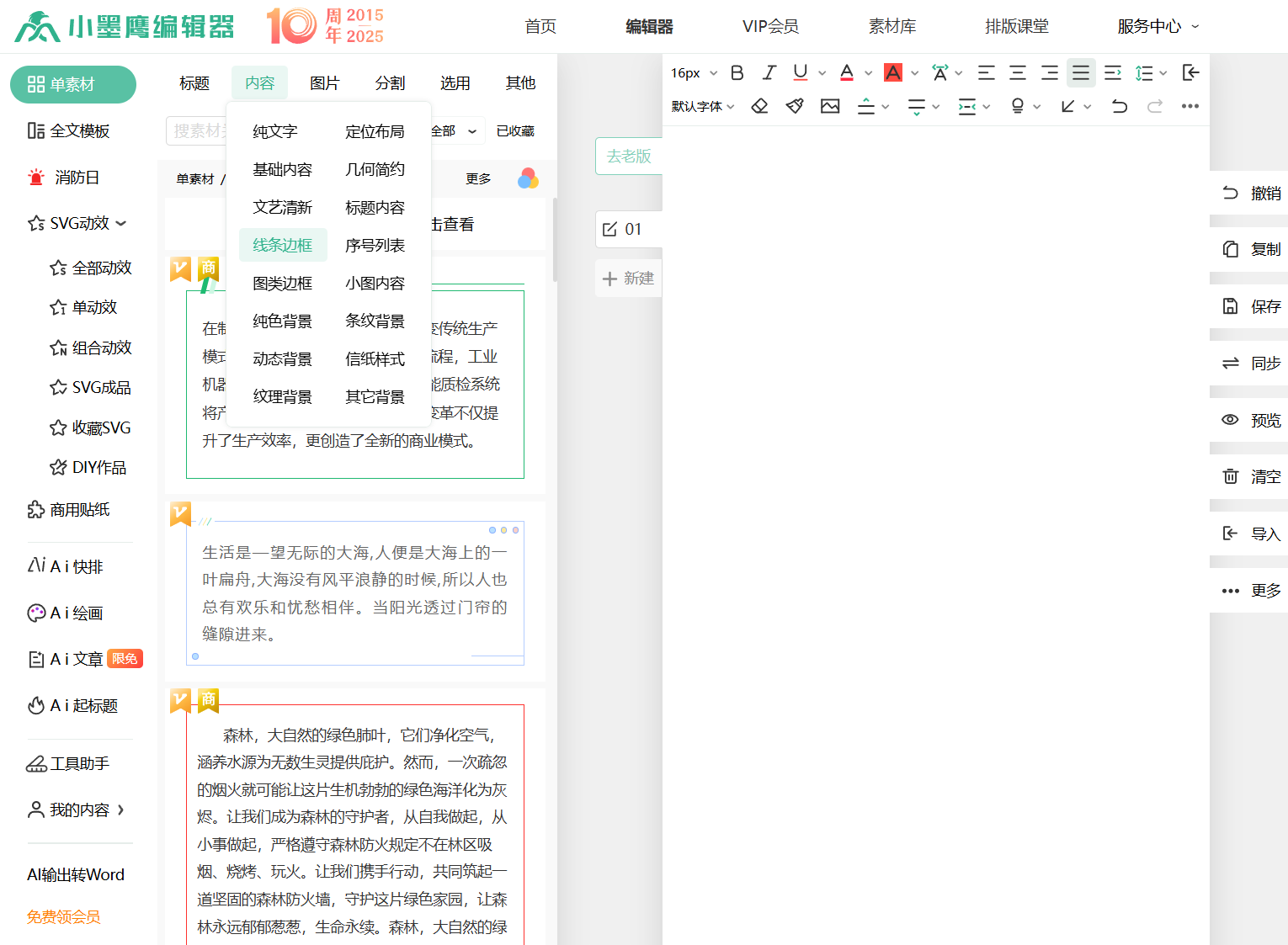Click the format painter brush icon
Image resolution: width=1288 pixels, height=945 pixels.
(795, 106)
